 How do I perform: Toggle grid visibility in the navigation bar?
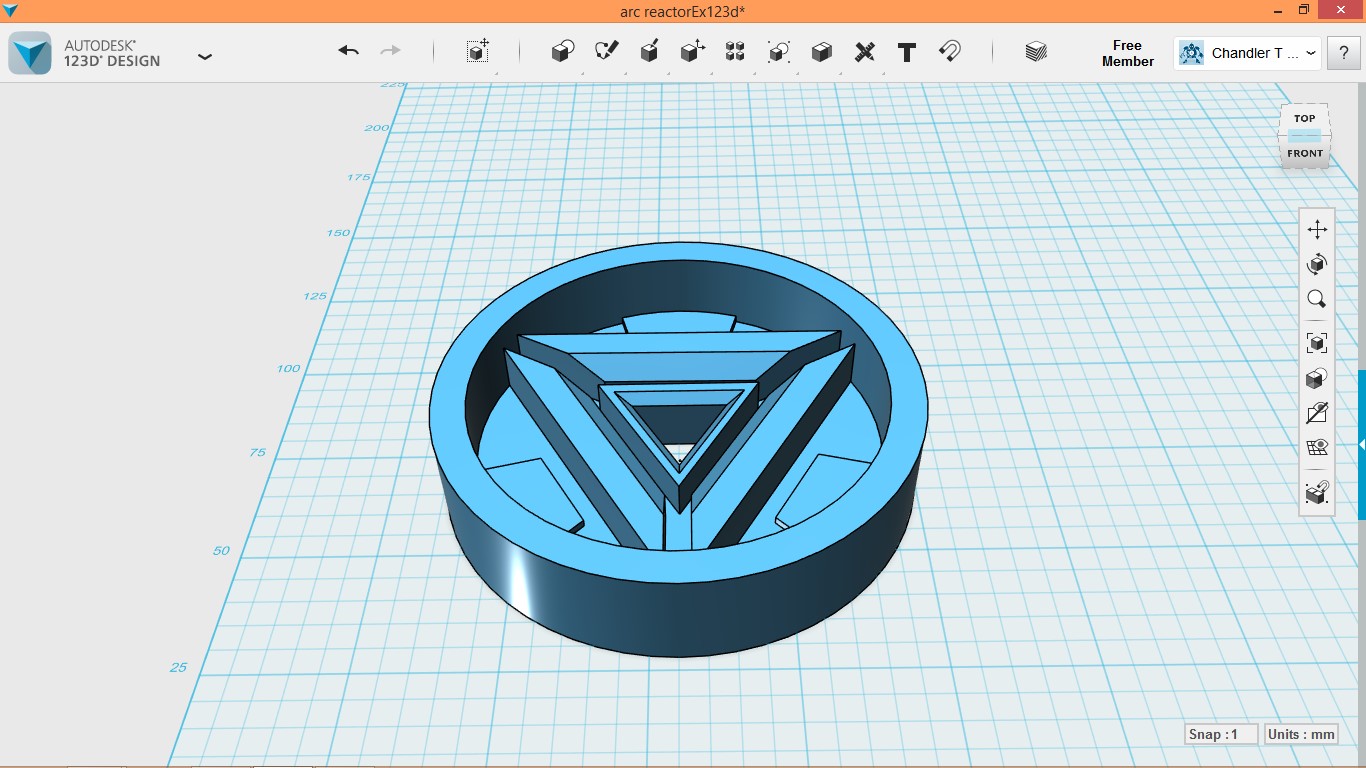[1317, 447]
